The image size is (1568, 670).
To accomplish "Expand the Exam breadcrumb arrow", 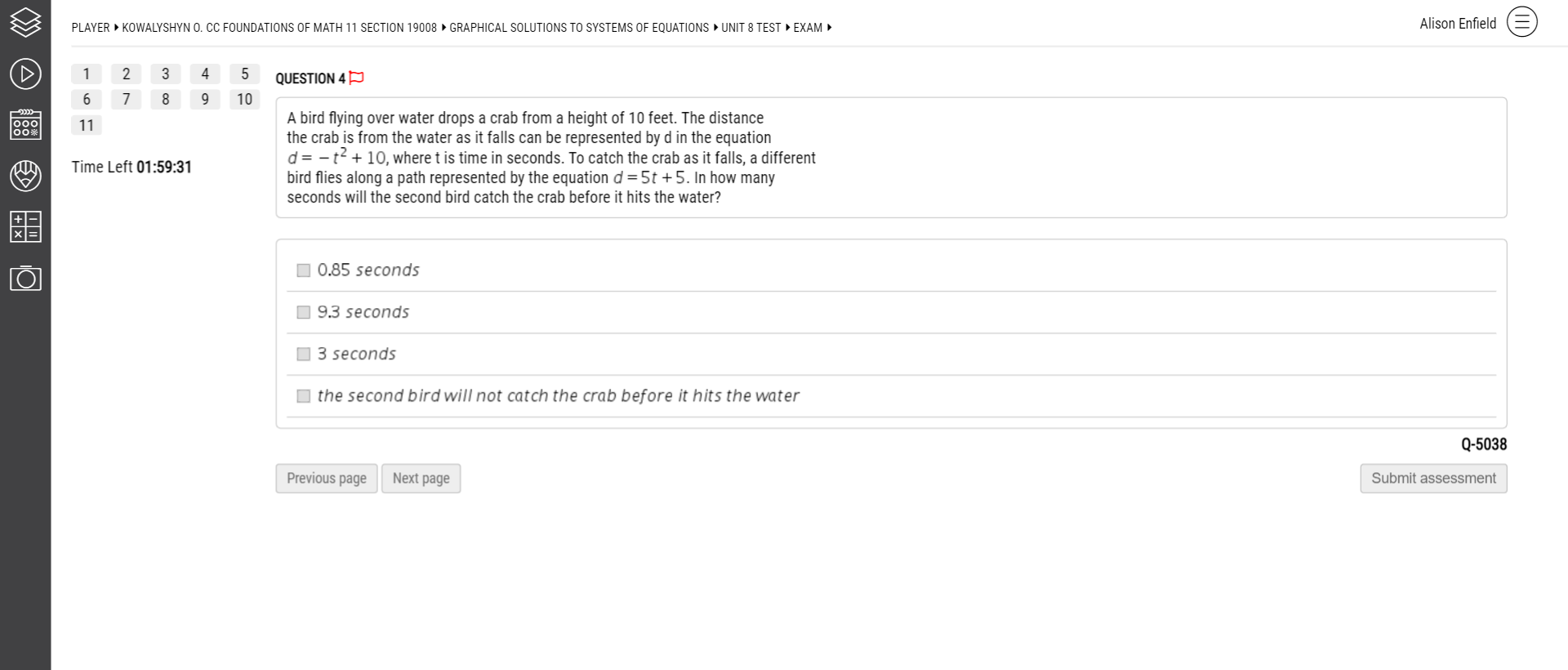I will tap(829, 28).
